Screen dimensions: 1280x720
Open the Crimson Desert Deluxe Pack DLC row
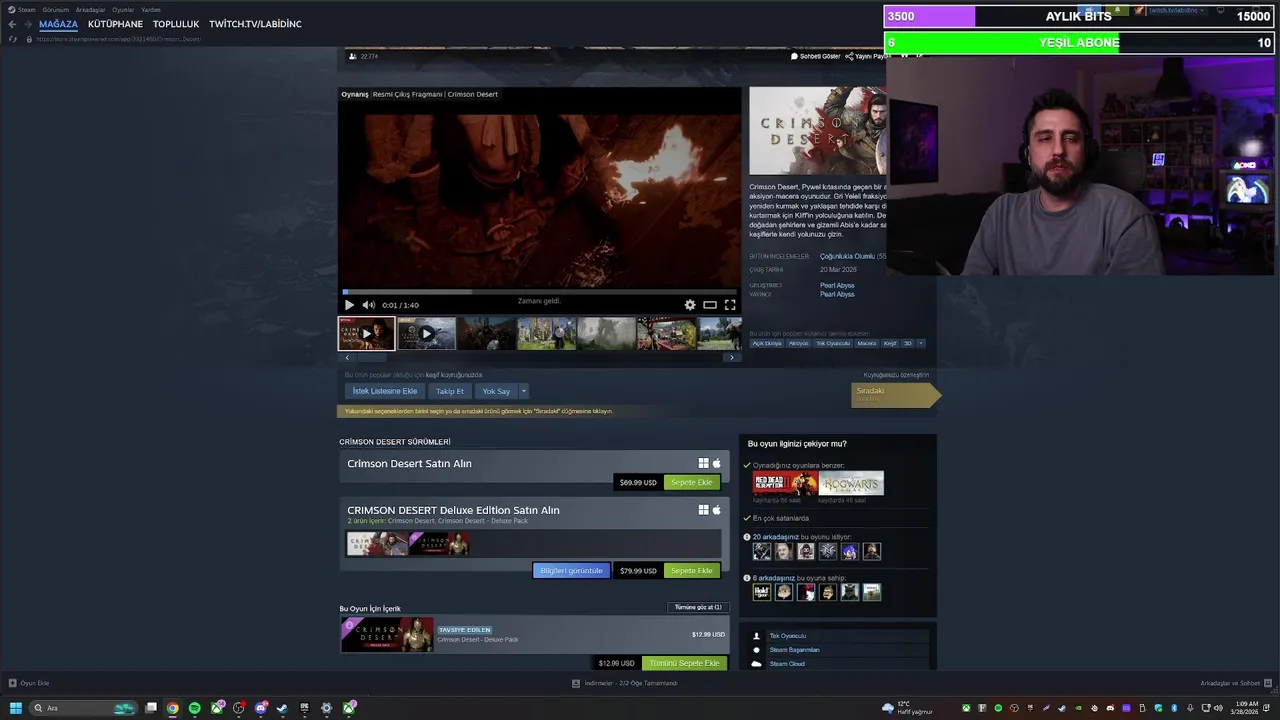pyautogui.click(x=535, y=634)
